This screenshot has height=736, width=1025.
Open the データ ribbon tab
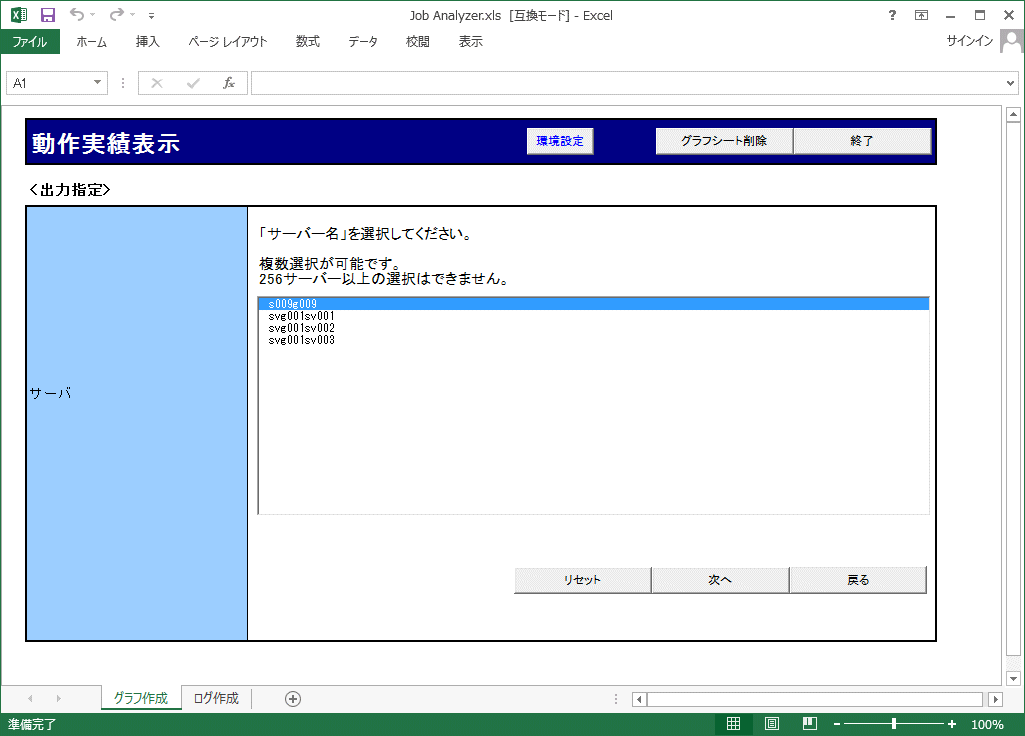pos(363,41)
